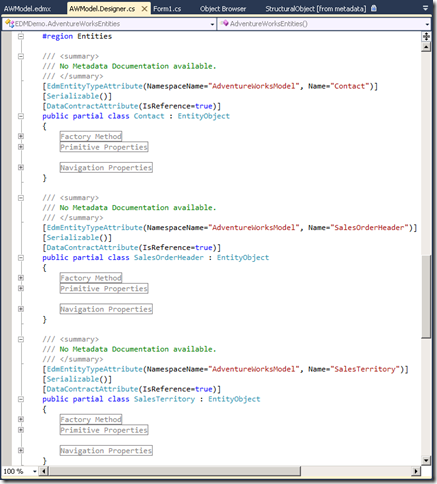Screen dimensions: 437x484
Task: Click the method icon beside AdventureWorksEntities()
Action: 225,23
